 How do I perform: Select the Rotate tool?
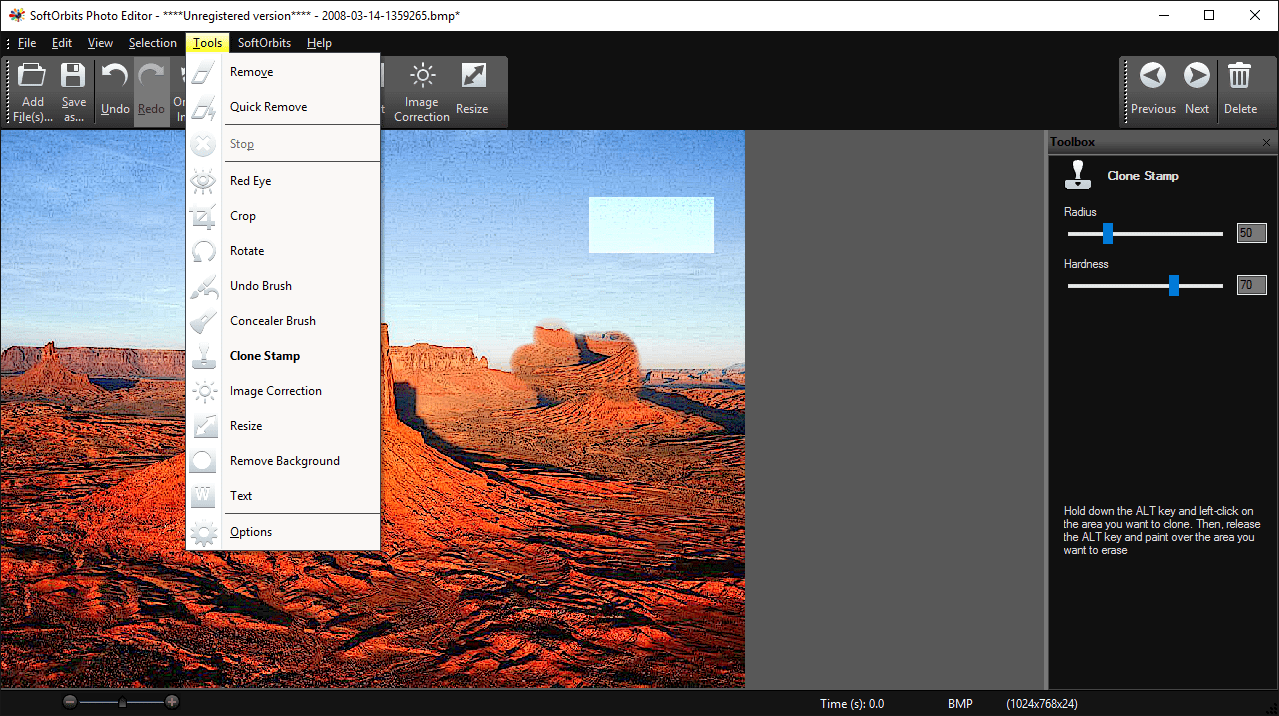click(246, 250)
